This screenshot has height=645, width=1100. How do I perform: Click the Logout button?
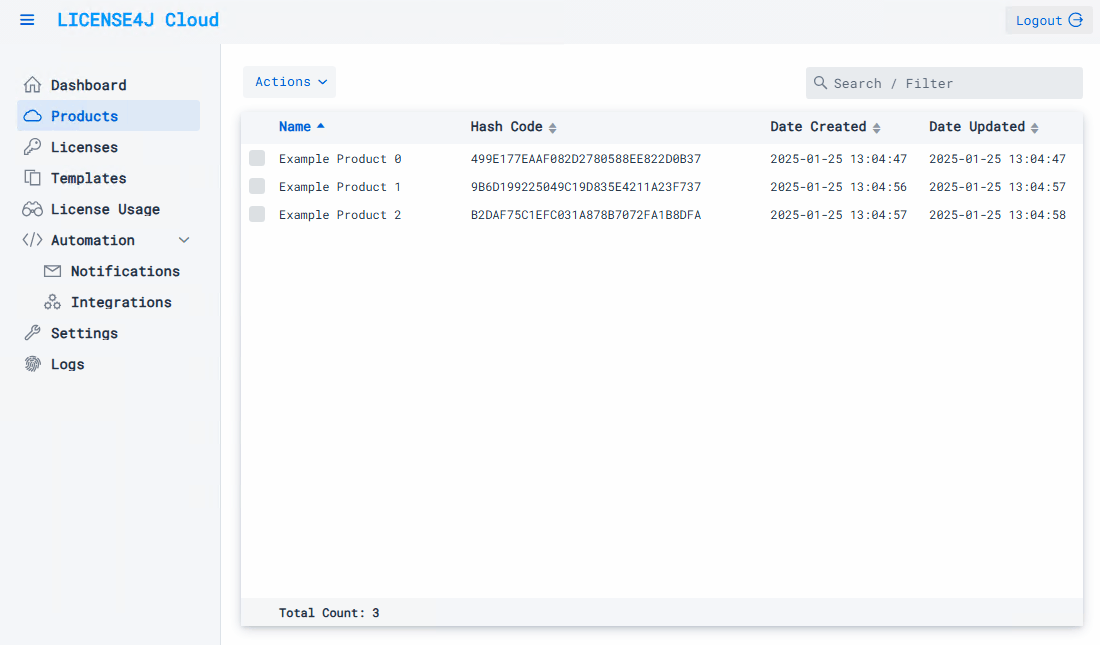click(1049, 20)
